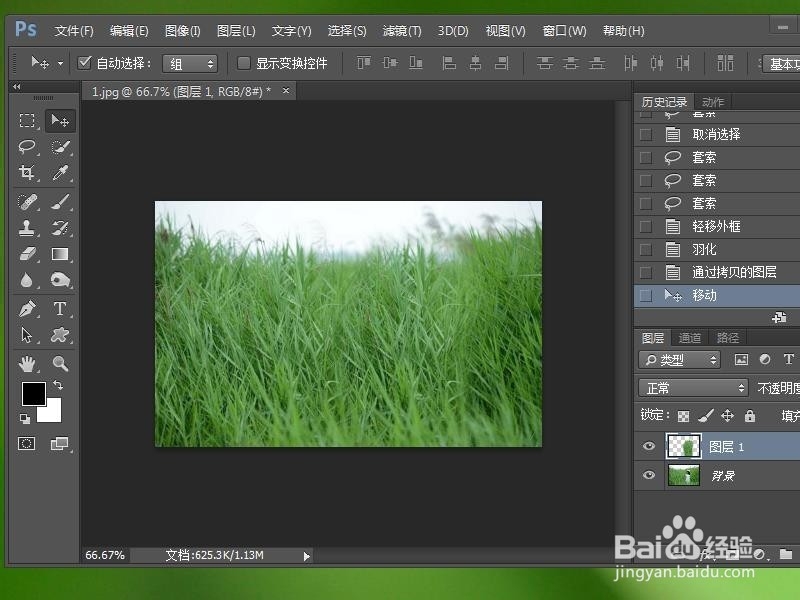Reset default foreground and background colors
Viewport: 800px width, 600px height.
pyautogui.click(x=24, y=419)
